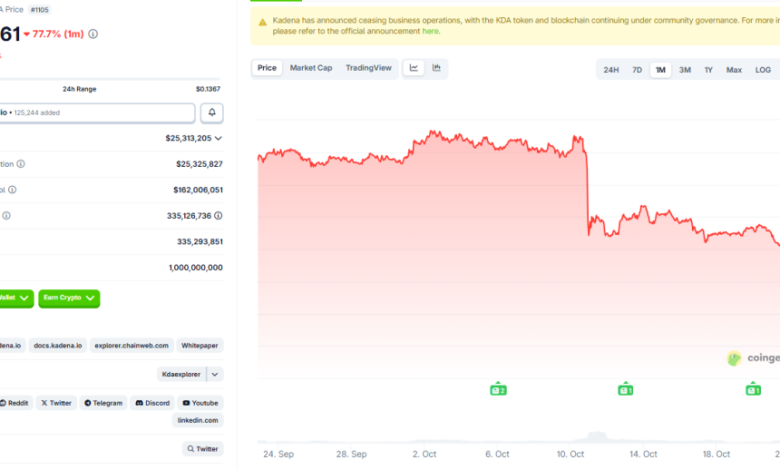Click info icon next to 77.7% change
780x470 pixels.
(93, 34)
